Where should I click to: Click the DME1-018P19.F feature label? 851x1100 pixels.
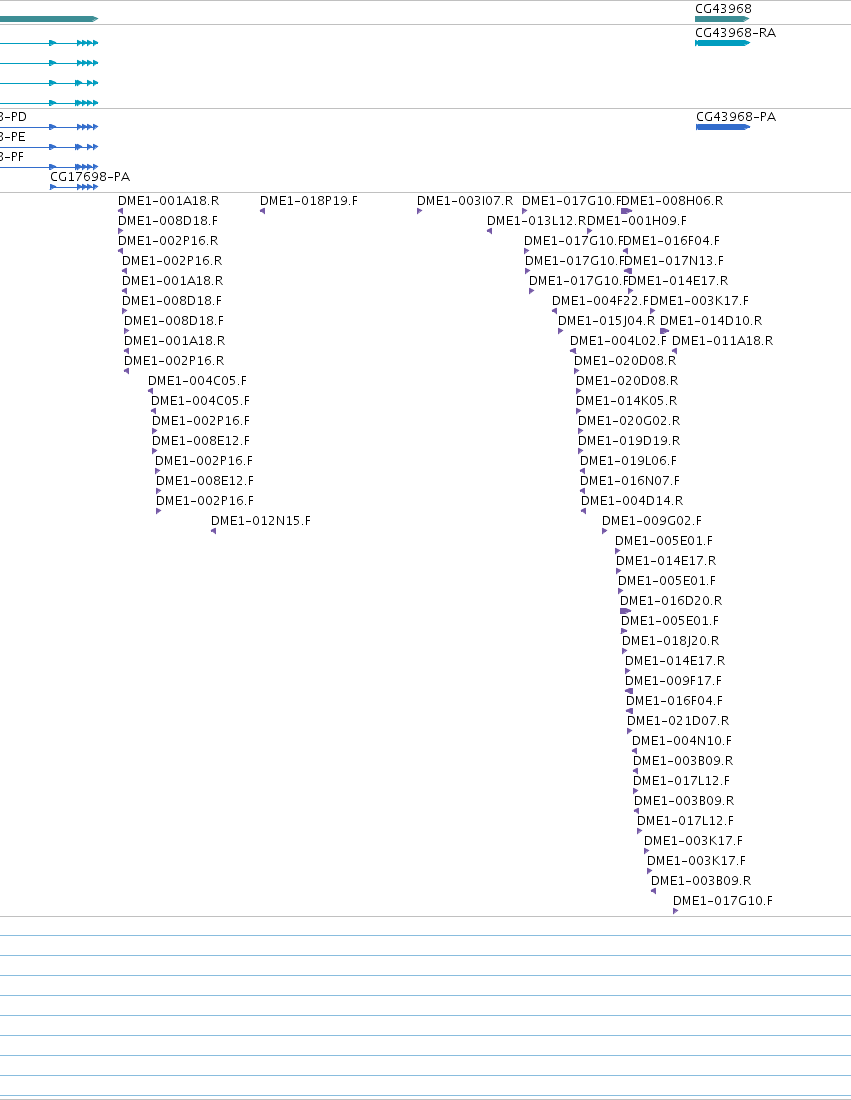pos(309,201)
